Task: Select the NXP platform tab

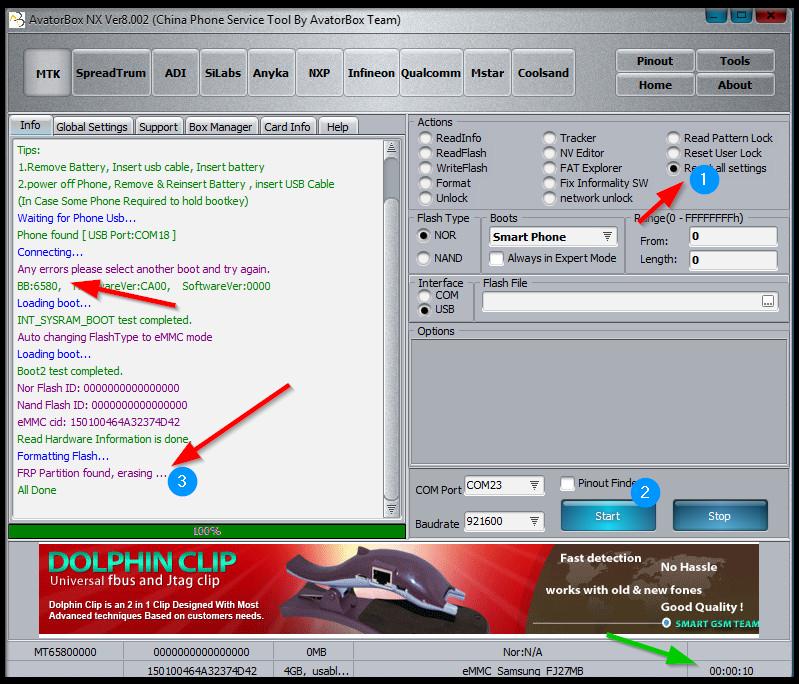Action: tap(319, 73)
